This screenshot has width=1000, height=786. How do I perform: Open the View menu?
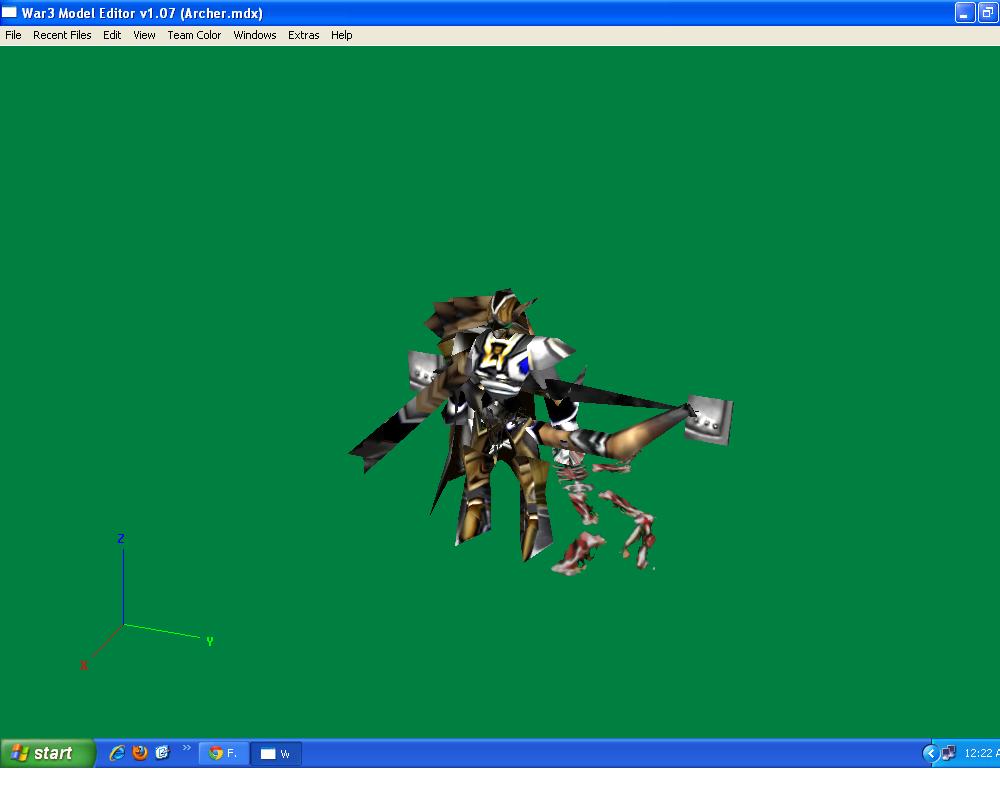coord(144,35)
